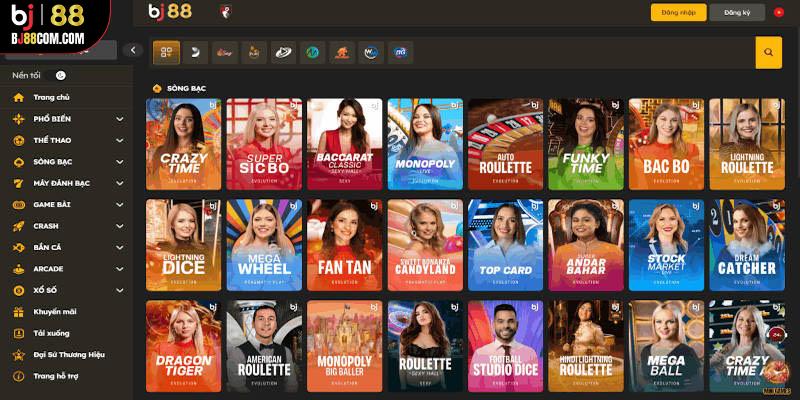Viewport: 800px width, 400px height.
Task: Open the Super Andar Bahar game card
Action: 586,245
